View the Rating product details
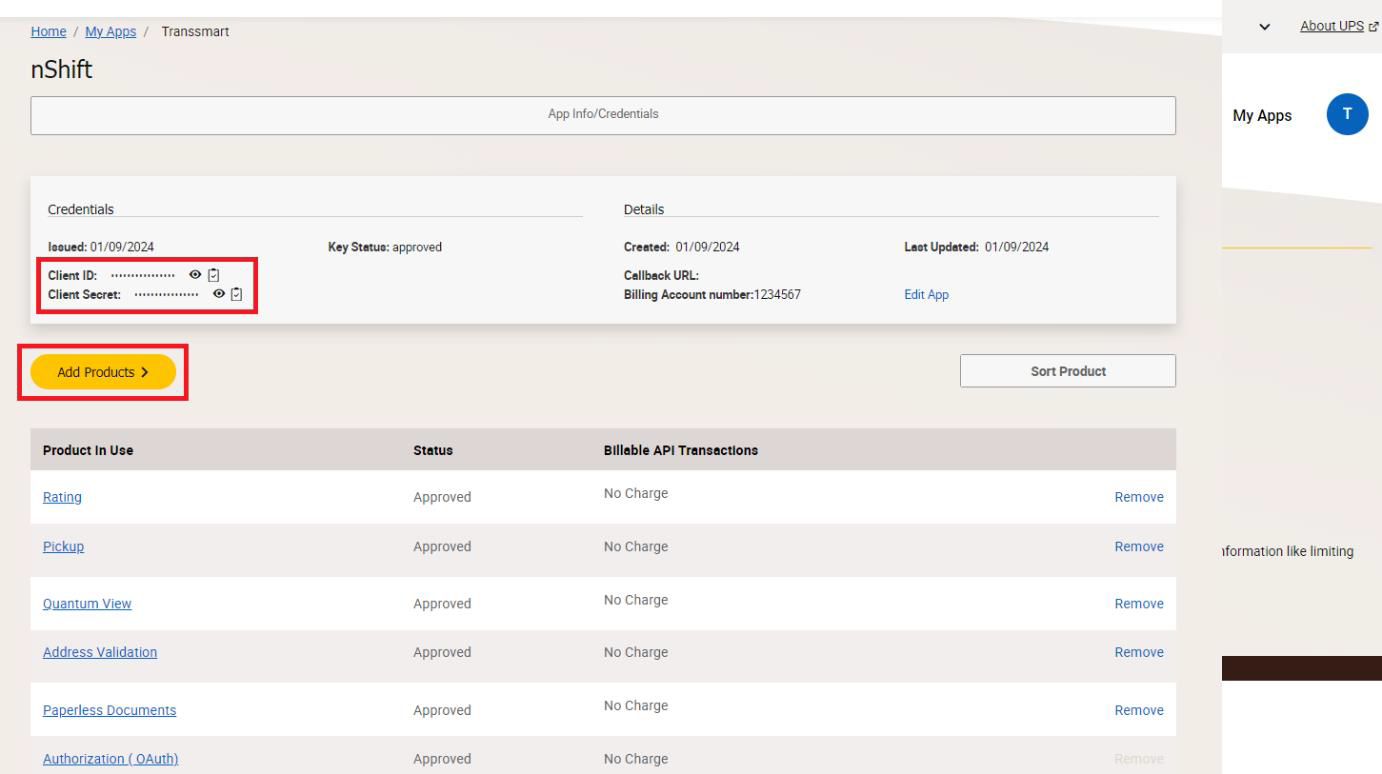The width and height of the screenshot is (1382, 774). click(x=60, y=497)
